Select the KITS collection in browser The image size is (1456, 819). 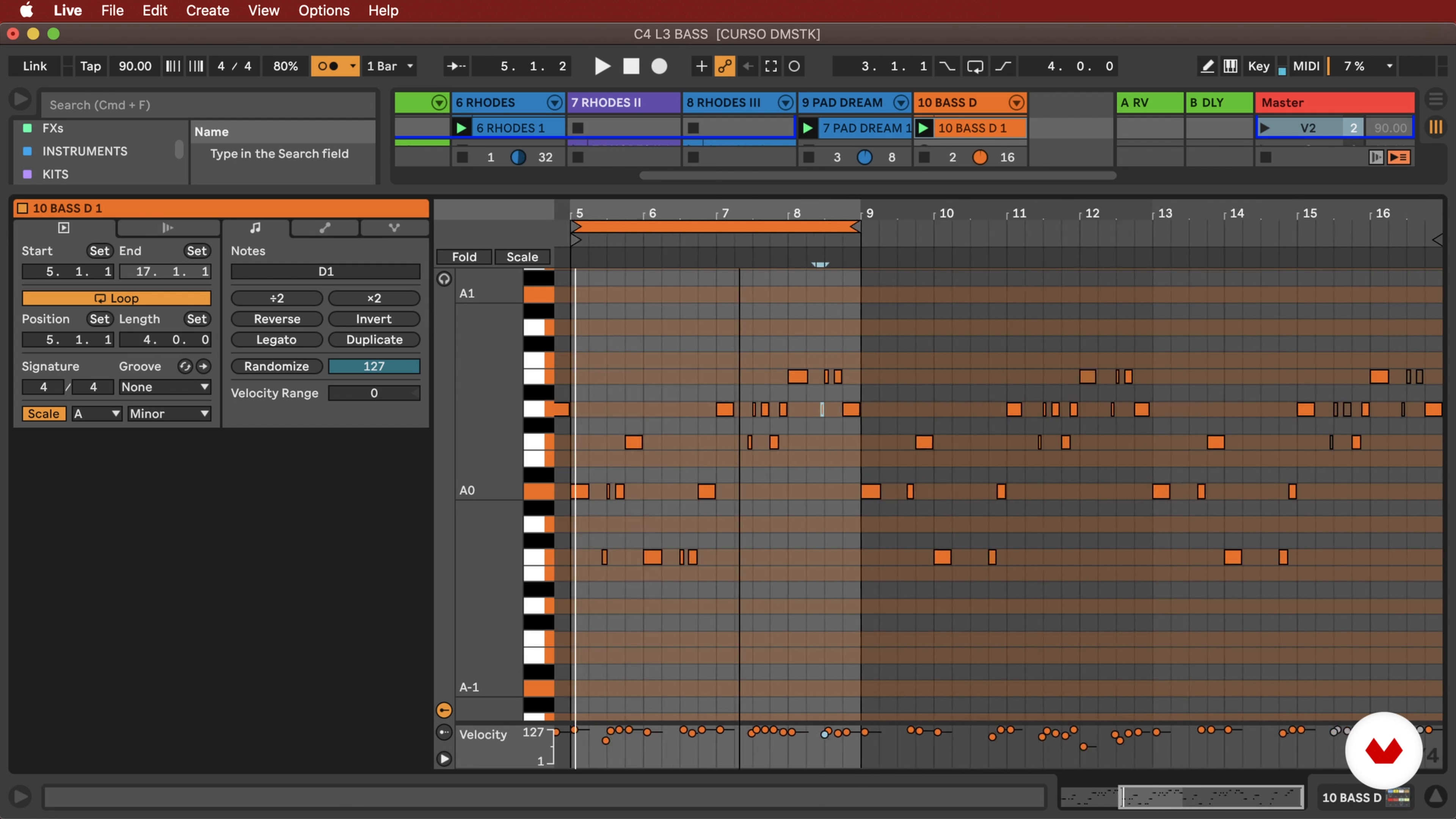click(x=55, y=174)
